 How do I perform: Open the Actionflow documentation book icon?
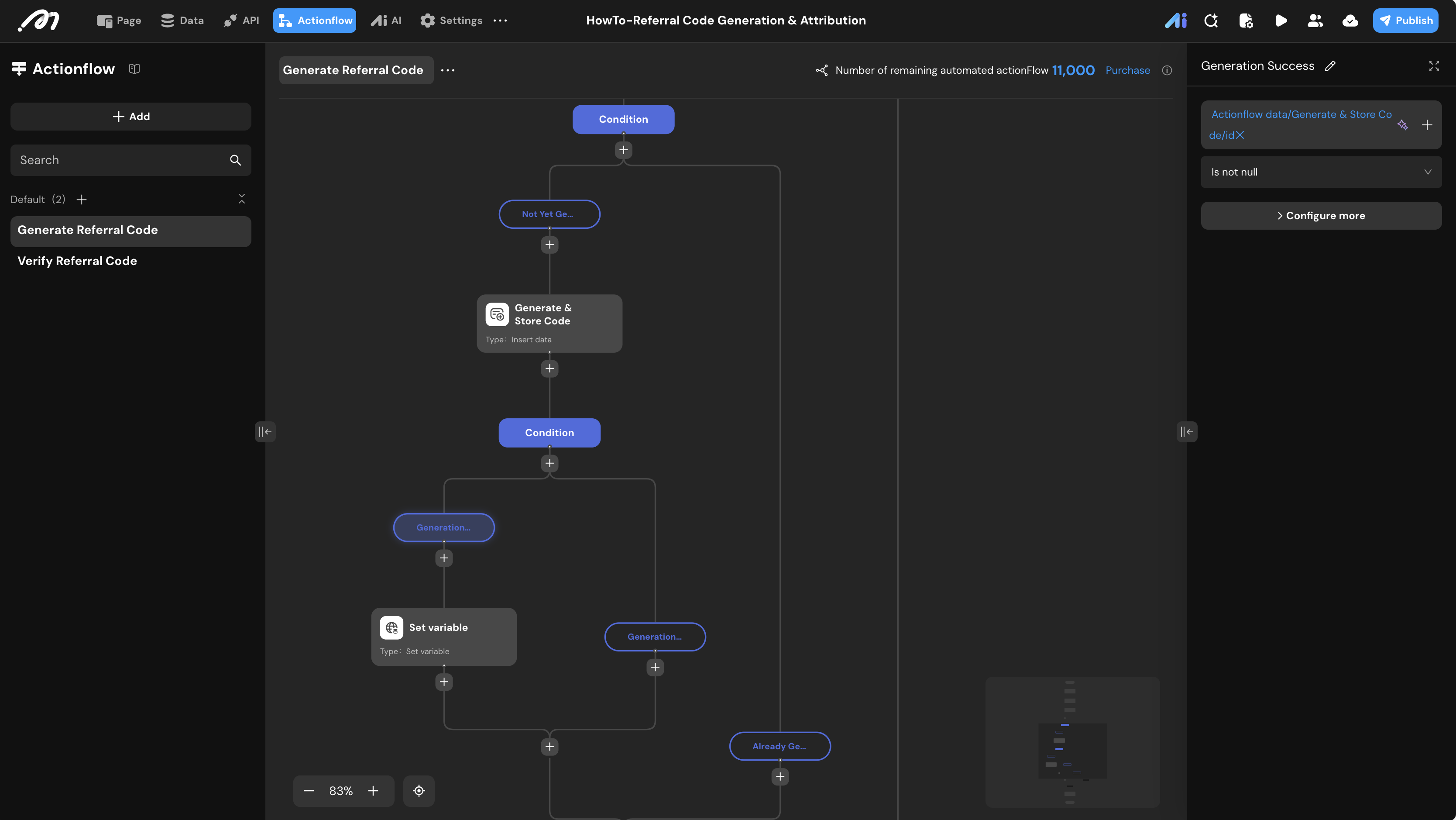134,69
